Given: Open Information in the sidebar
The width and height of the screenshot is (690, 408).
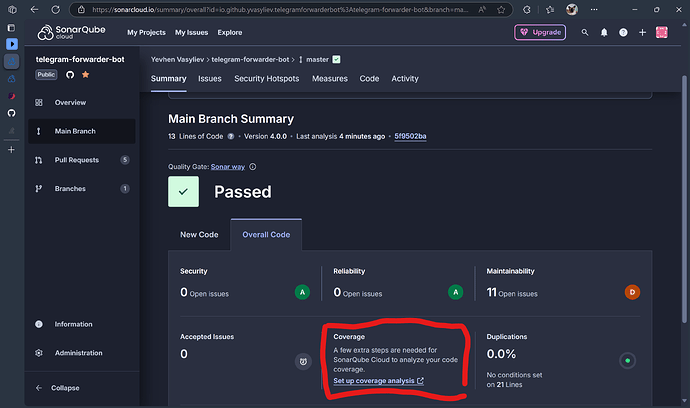Looking at the screenshot, I should pyautogui.click(x=82, y=324).
